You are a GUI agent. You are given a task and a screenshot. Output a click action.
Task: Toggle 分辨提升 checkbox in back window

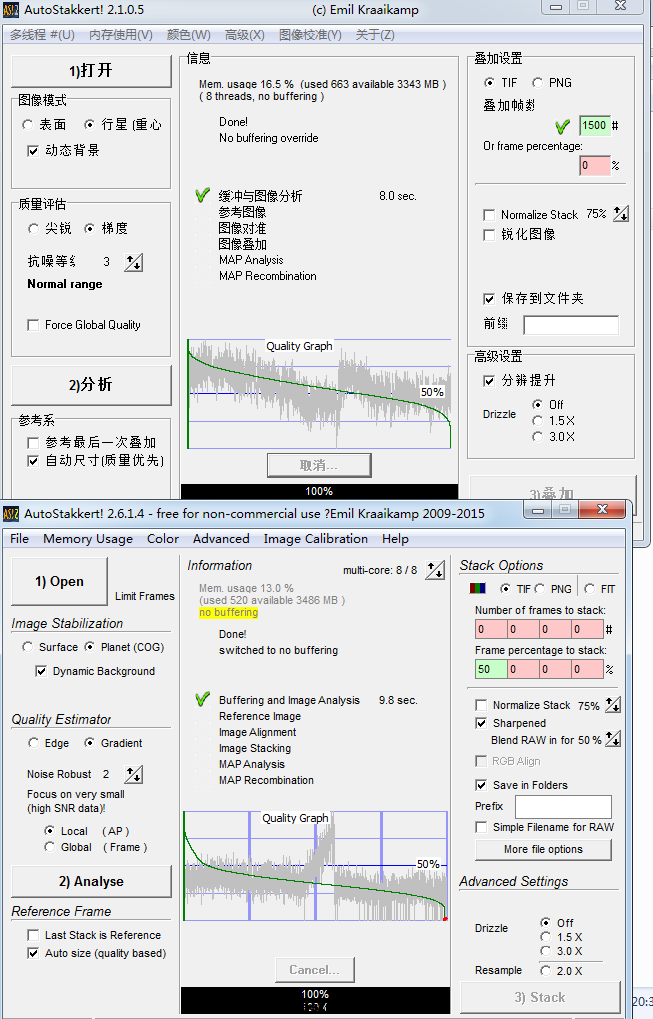click(489, 381)
